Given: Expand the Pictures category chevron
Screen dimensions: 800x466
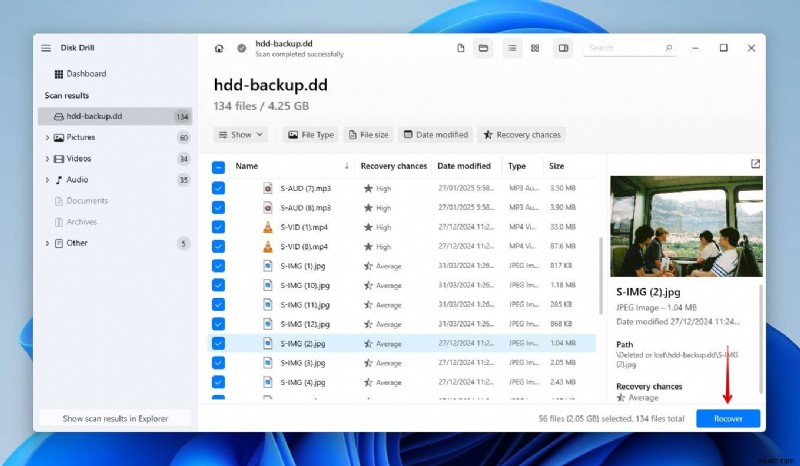Looking at the screenshot, I should 47,138.
